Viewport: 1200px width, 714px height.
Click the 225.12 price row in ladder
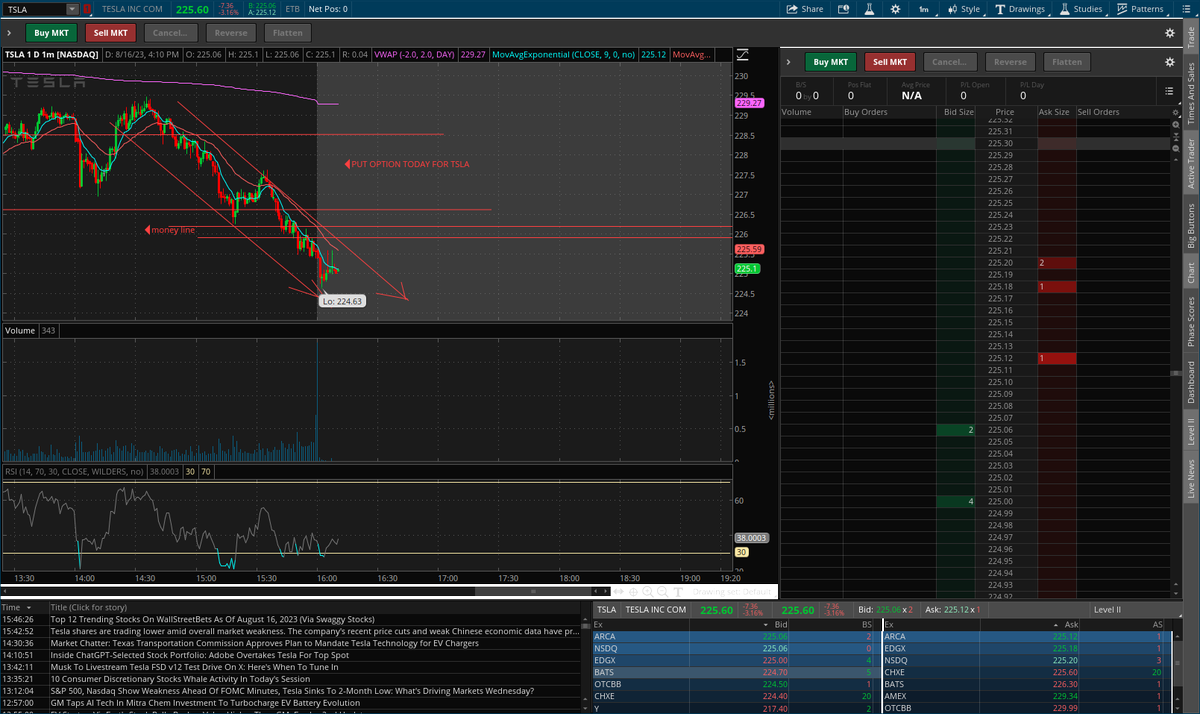tap(999, 358)
